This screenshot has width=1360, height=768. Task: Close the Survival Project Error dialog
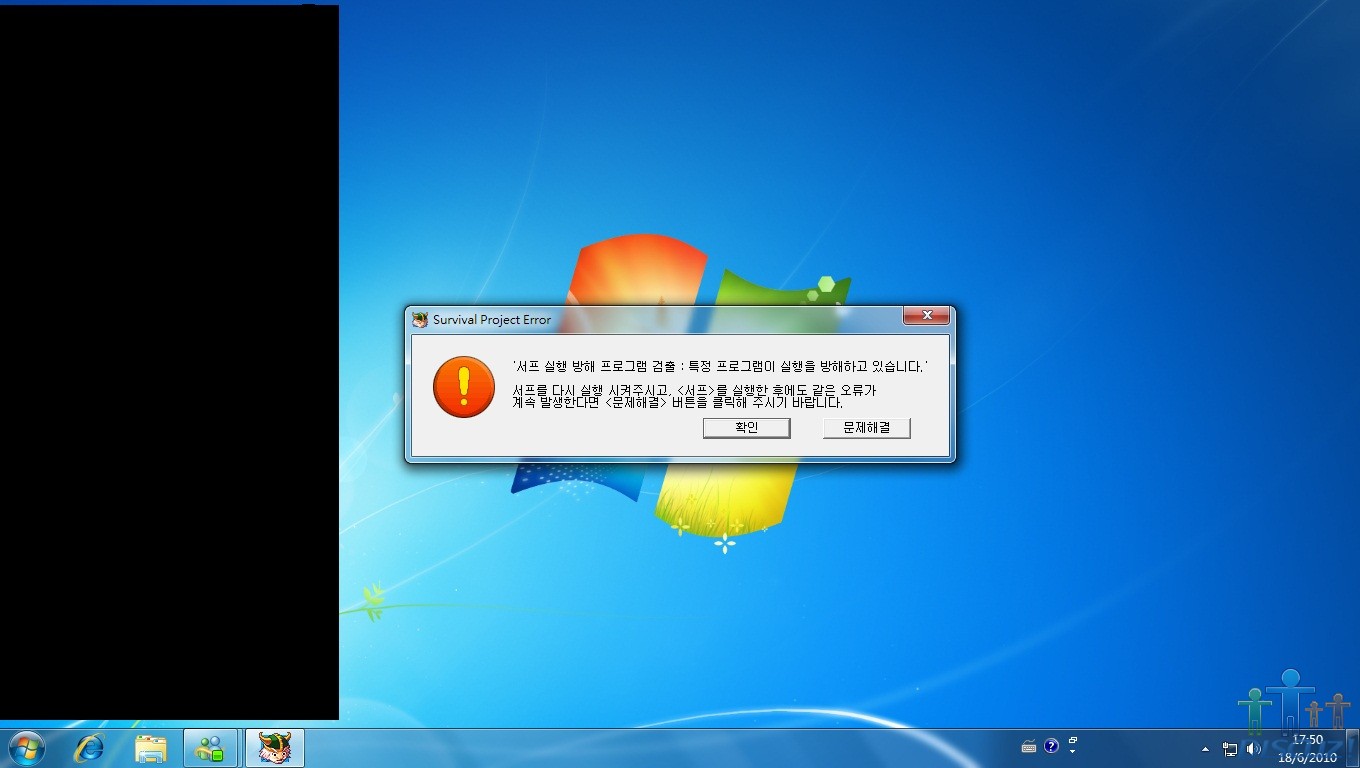[x=926, y=316]
